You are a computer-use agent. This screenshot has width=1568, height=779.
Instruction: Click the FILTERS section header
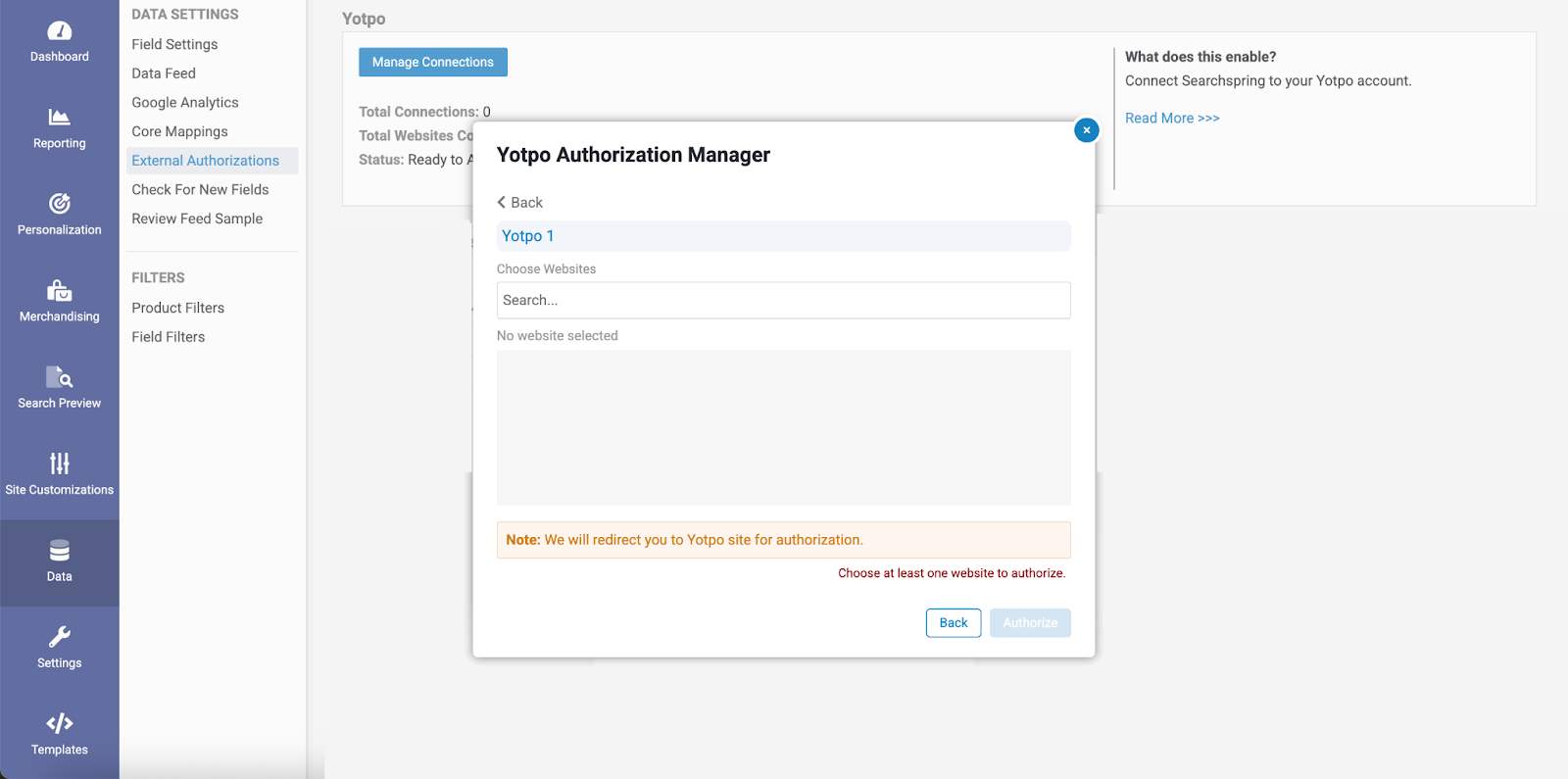tap(158, 278)
